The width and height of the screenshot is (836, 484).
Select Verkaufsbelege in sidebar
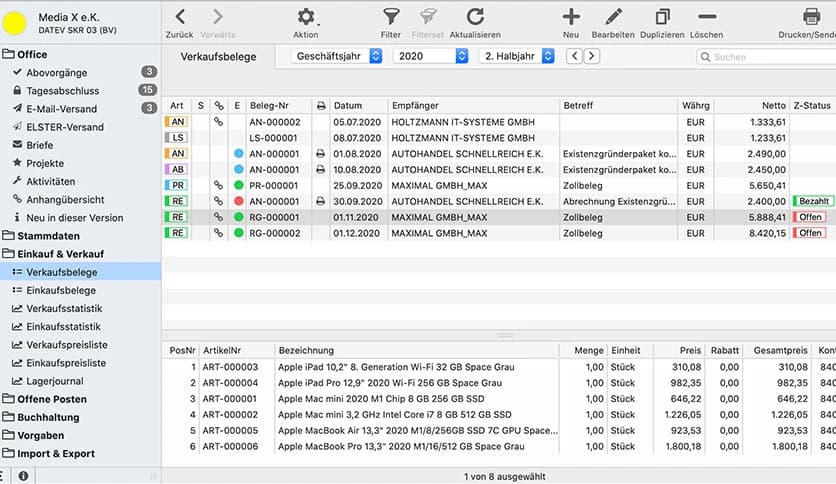(x=80, y=272)
